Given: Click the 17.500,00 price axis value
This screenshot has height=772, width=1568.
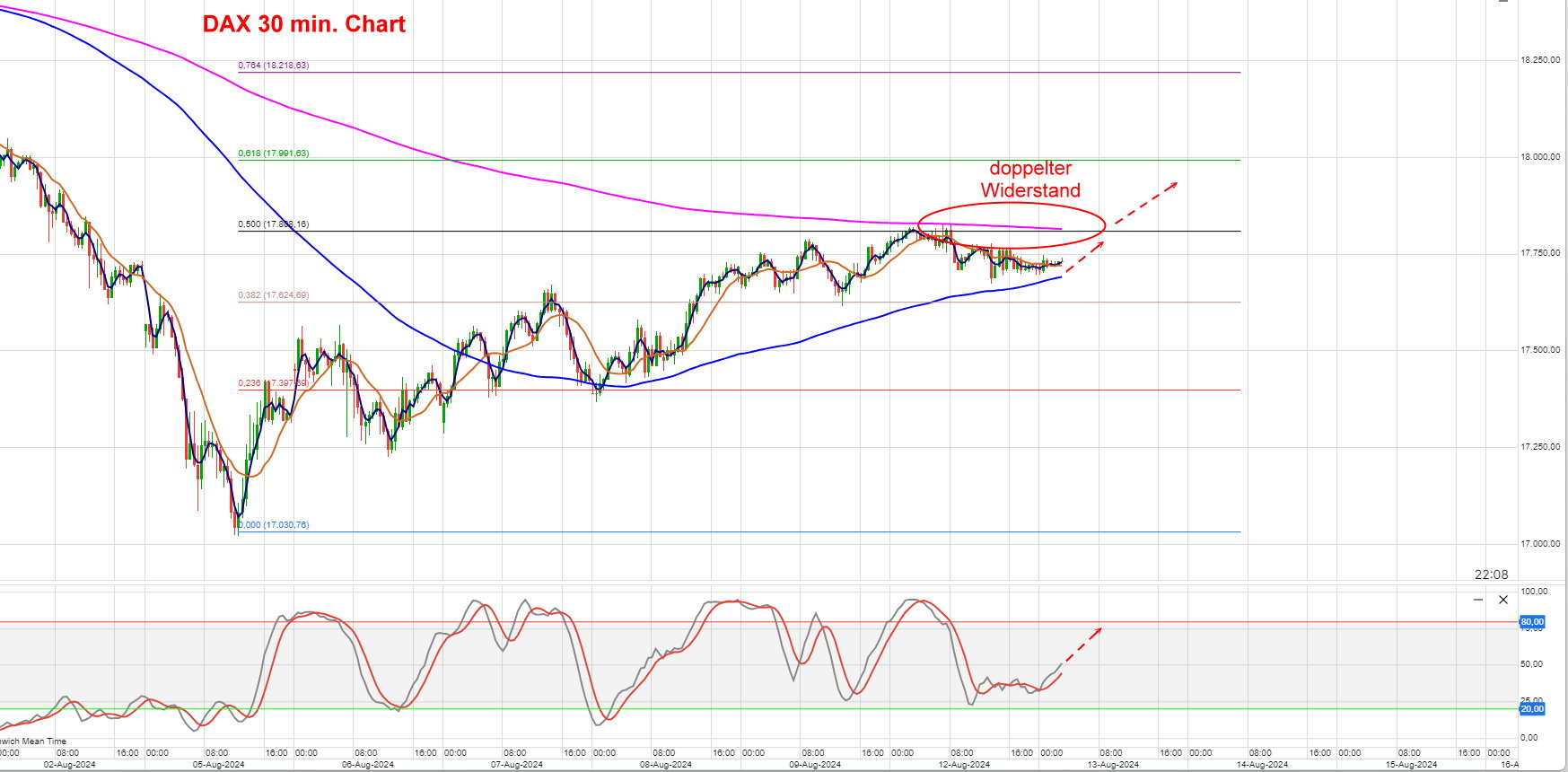Looking at the screenshot, I should point(1540,350).
